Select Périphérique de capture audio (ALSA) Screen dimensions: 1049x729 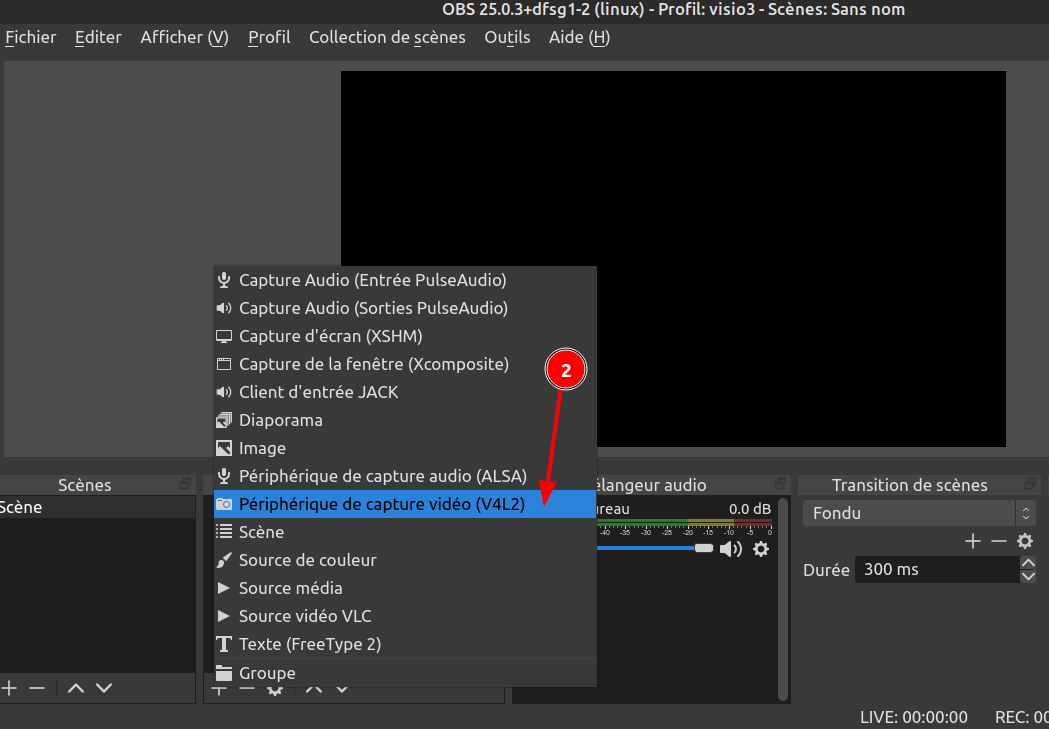coord(405,477)
